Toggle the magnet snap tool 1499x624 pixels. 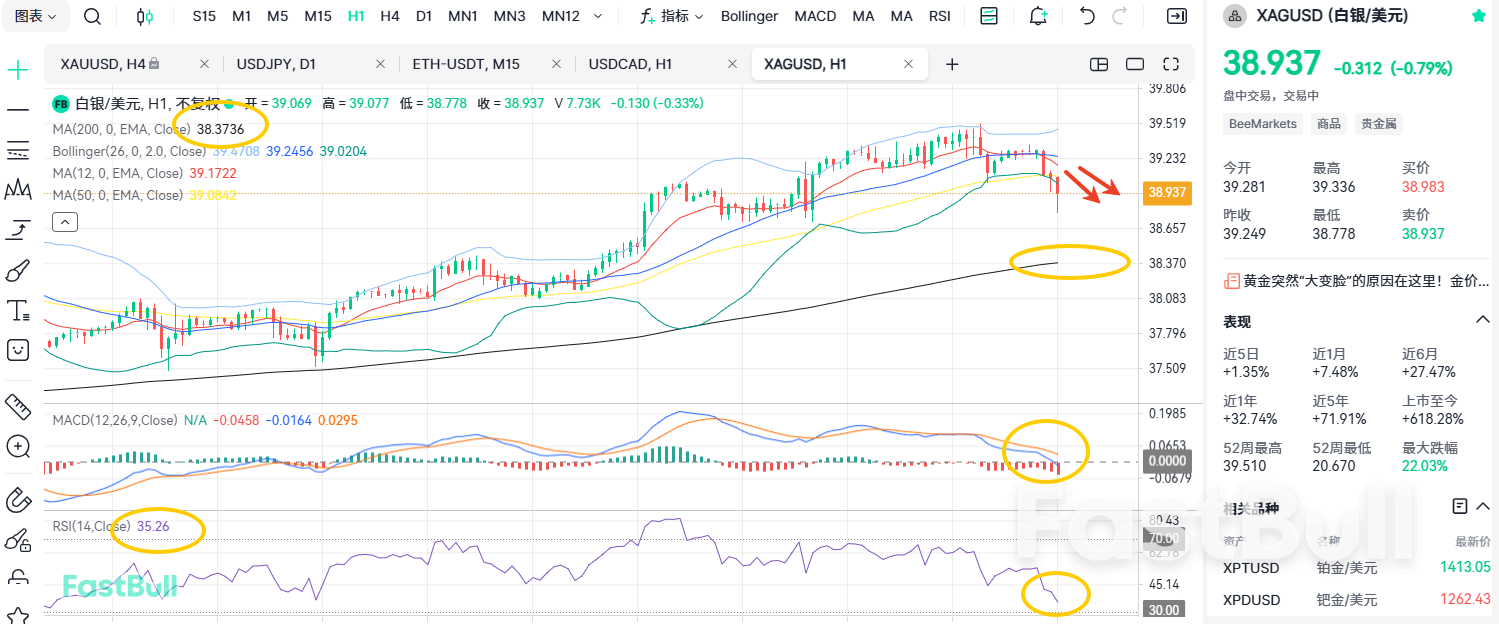[x=19, y=499]
